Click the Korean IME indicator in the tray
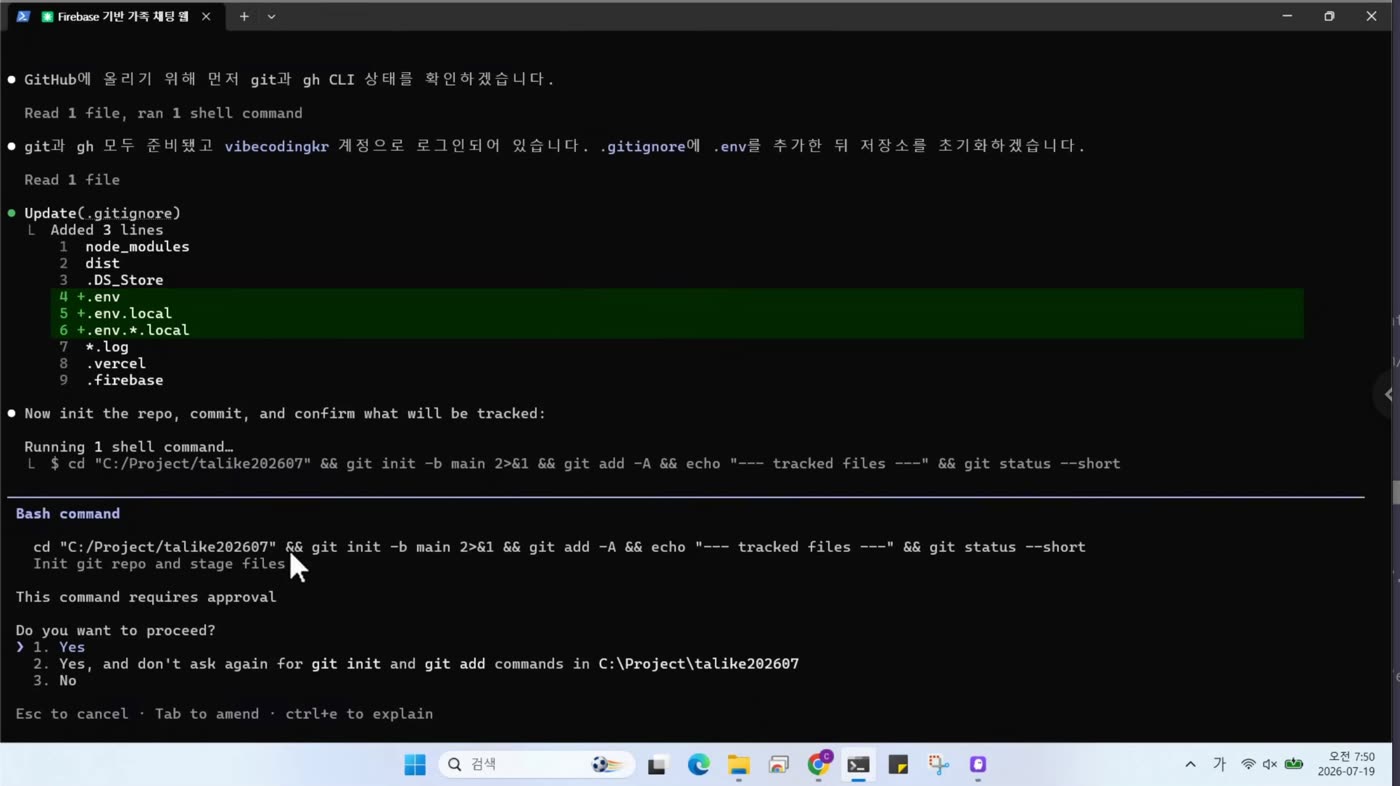1400x786 pixels. 1219,765
